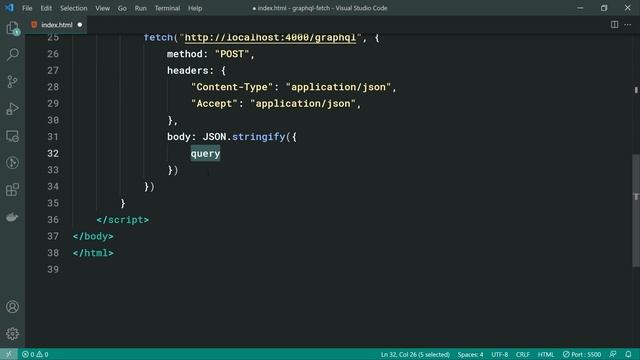The height and width of the screenshot is (360, 640).
Task: Open the Manage gear icon
Action: pos(12,334)
